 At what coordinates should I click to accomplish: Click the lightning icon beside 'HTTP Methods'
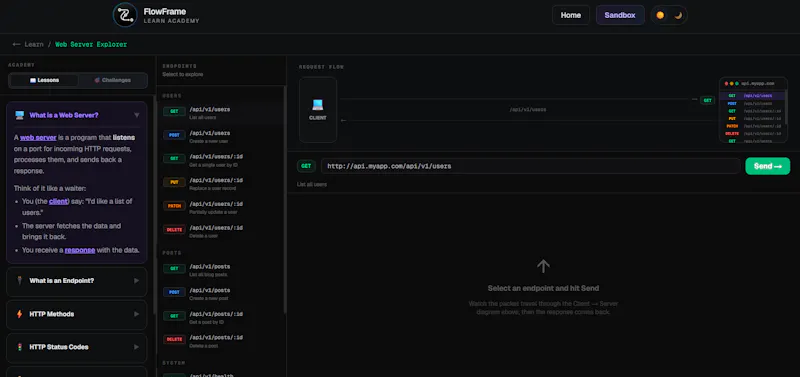tap(19, 314)
